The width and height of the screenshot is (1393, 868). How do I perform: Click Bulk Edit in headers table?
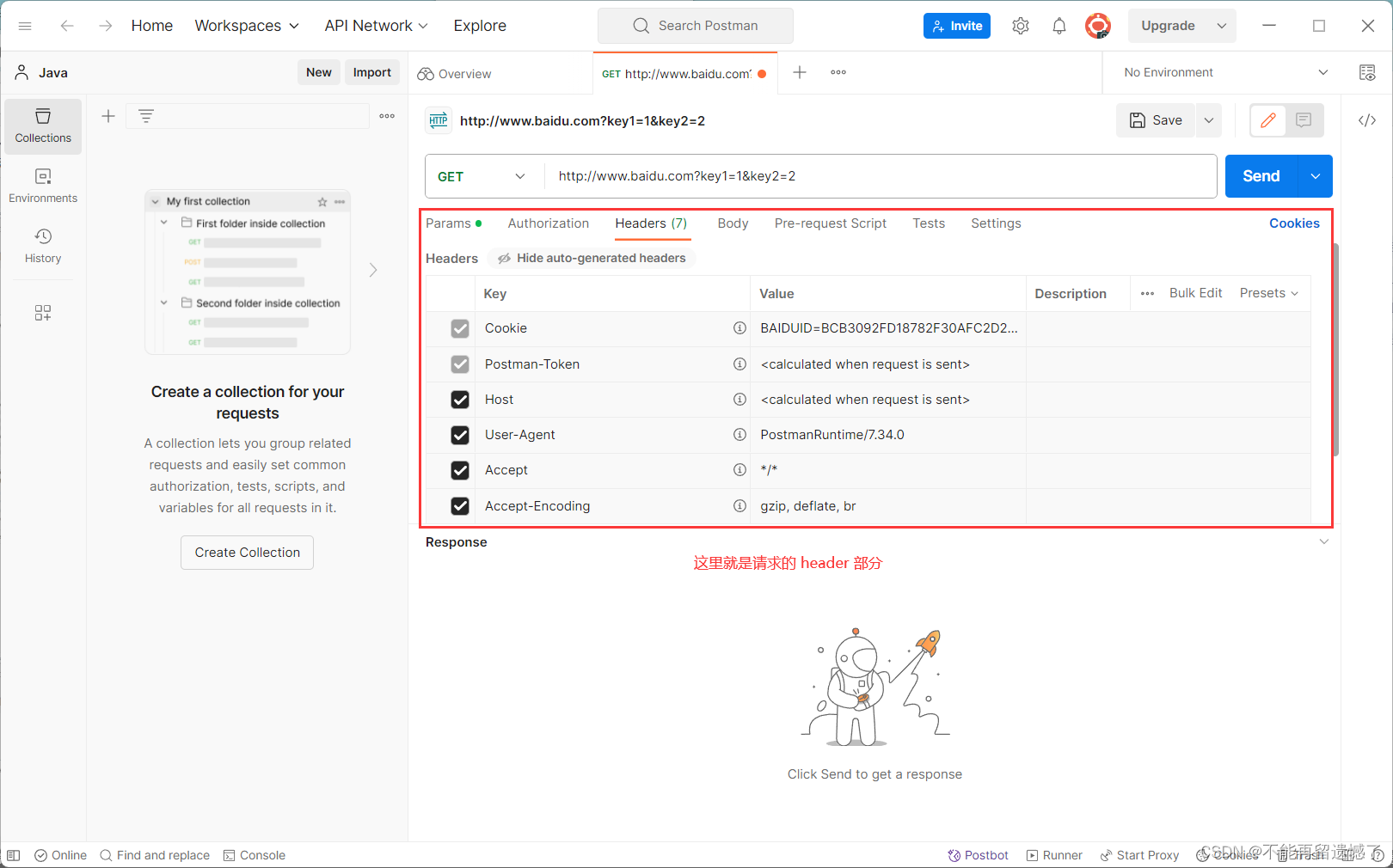tap(1195, 293)
